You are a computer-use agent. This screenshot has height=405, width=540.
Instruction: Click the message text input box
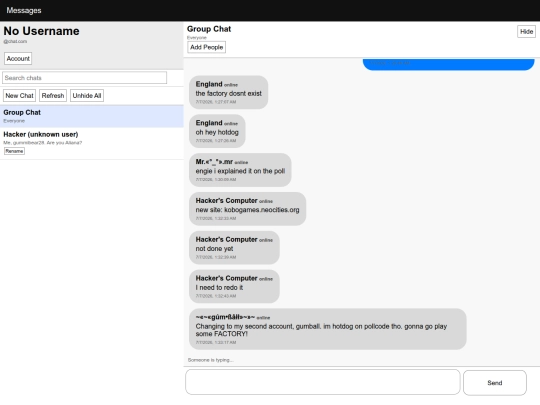323,382
